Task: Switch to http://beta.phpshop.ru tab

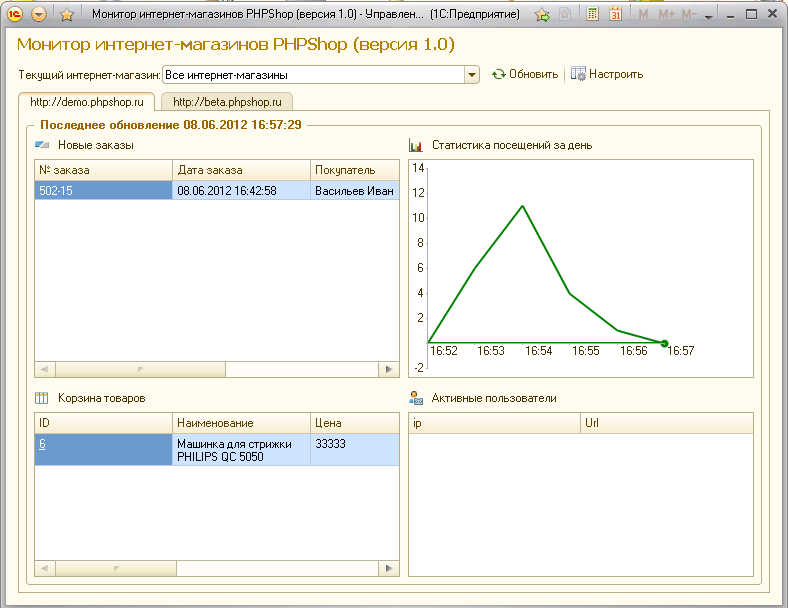Action: click(225, 101)
